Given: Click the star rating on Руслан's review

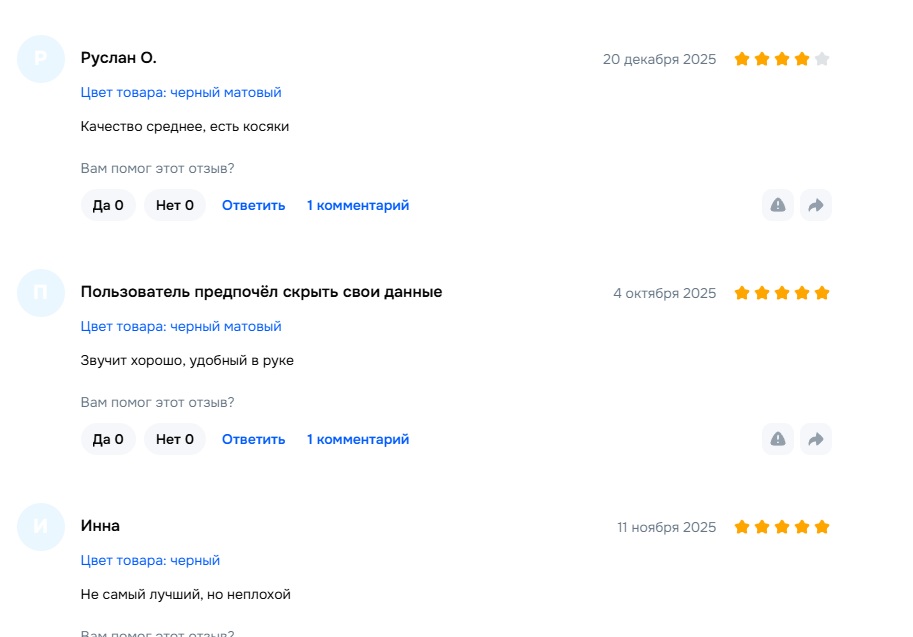Looking at the screenshot, I should coord(781,59).
